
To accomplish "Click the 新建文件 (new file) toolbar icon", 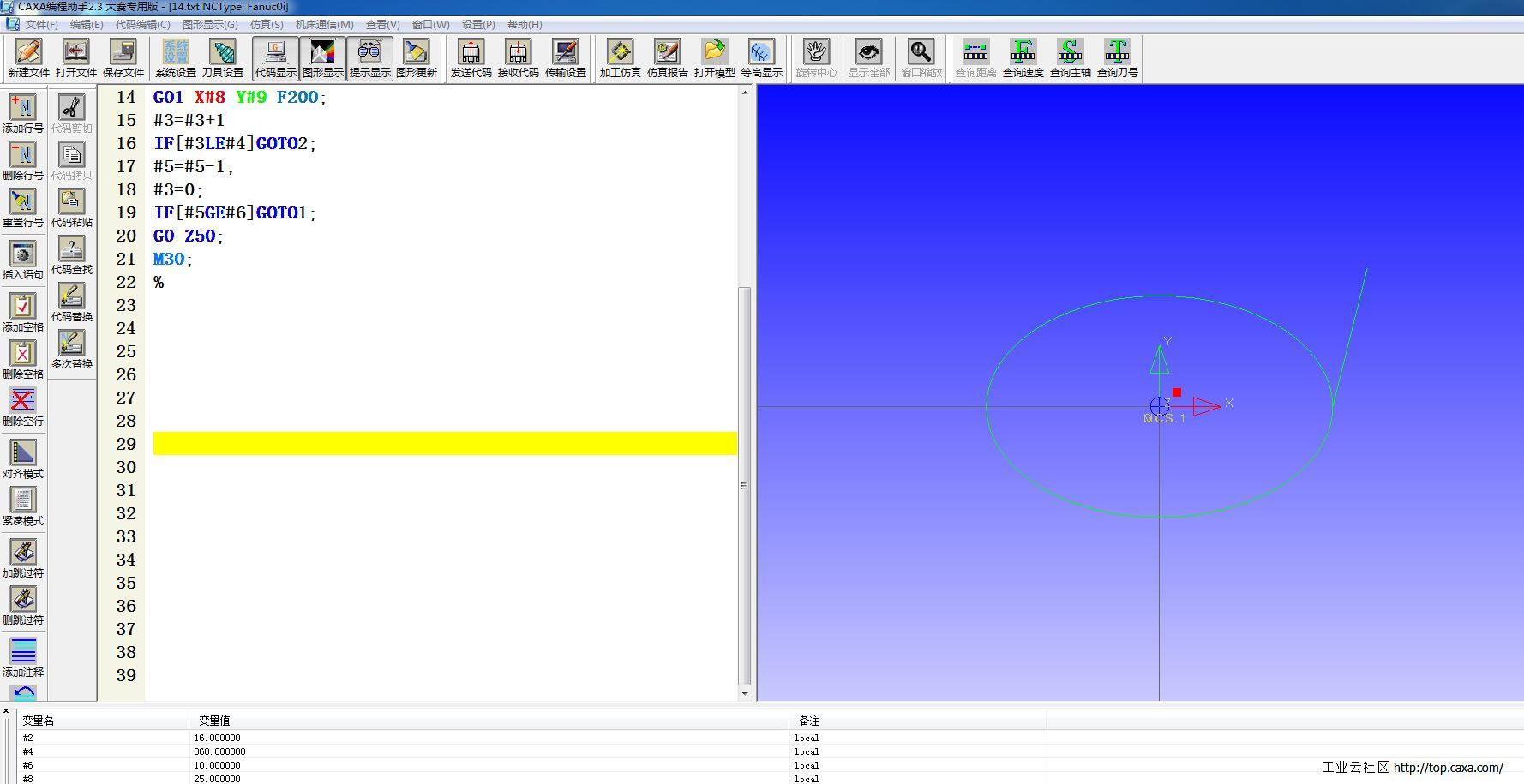I will click(x=28, y=58).
